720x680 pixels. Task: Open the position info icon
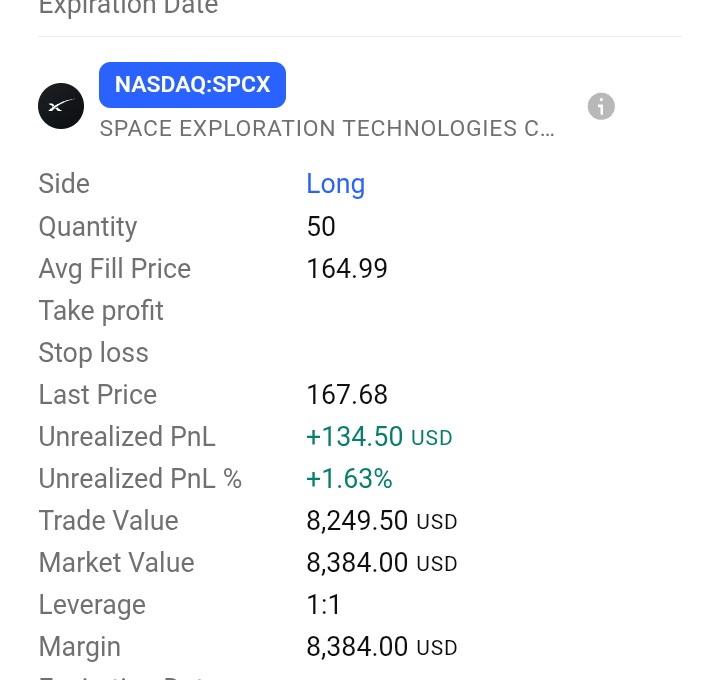tap(601, 106)
